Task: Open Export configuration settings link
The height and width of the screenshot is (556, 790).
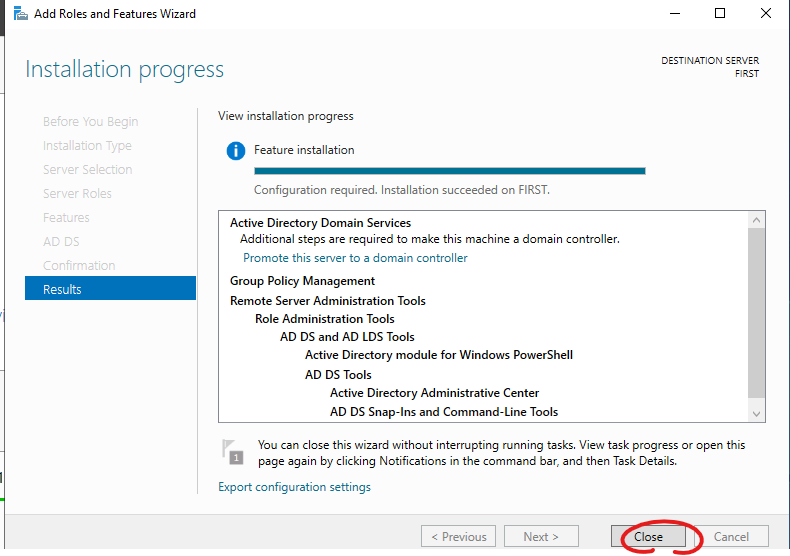Action: click(x=294, y=487)
